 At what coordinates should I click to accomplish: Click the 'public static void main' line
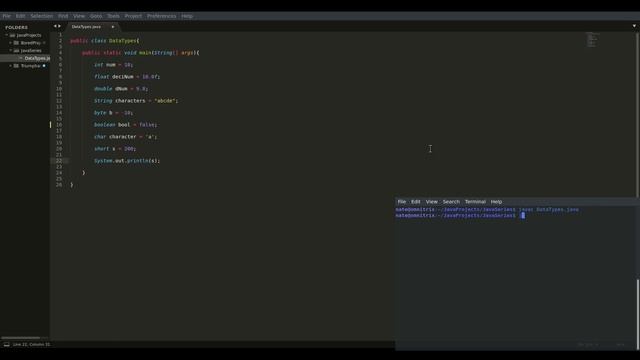pos(140,53)
